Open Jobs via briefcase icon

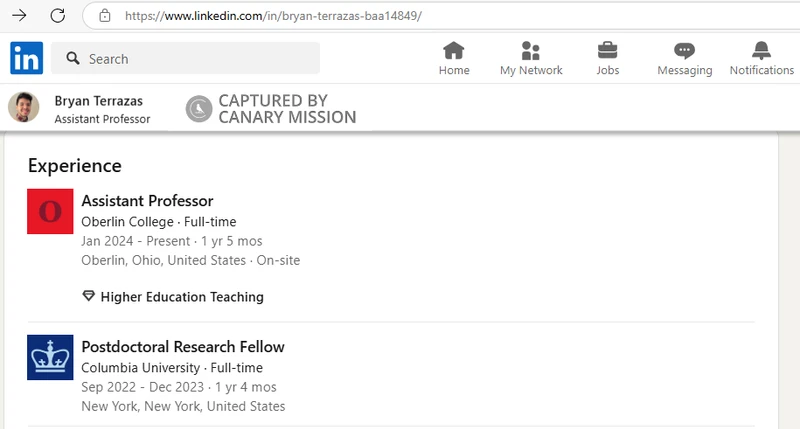(x=607, y=51)
